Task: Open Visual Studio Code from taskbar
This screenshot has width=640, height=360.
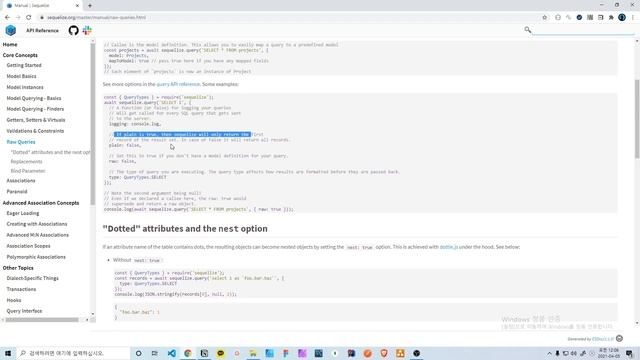Action: click(x=171, y=353)
